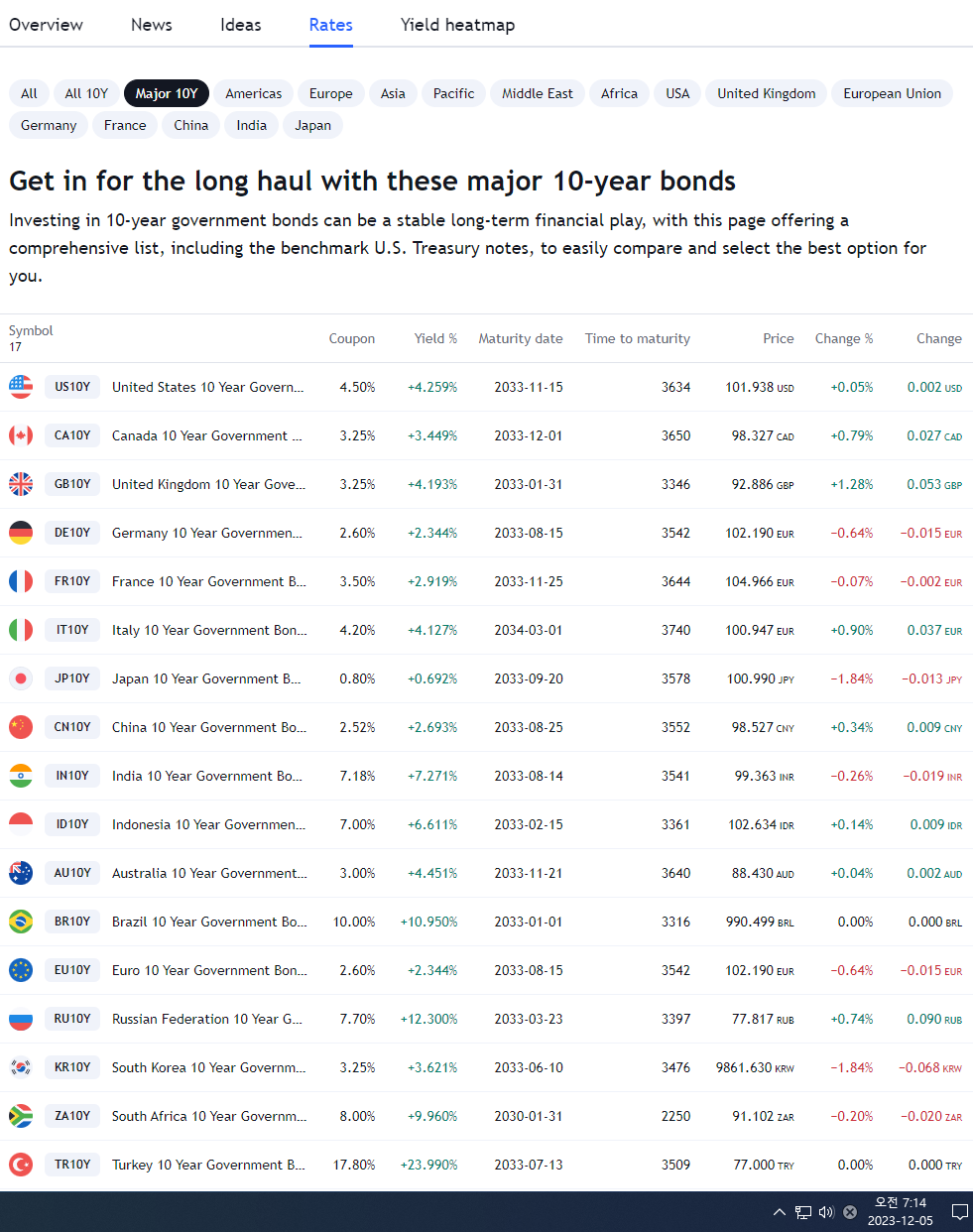Click the United Kingdom flag icon
973x1232 pixels.
tap(21, 484)
